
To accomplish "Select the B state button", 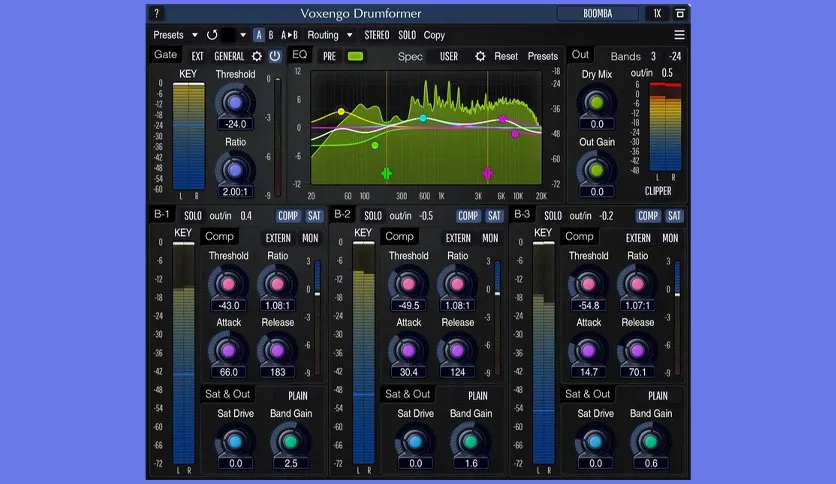I will [271, 35].
